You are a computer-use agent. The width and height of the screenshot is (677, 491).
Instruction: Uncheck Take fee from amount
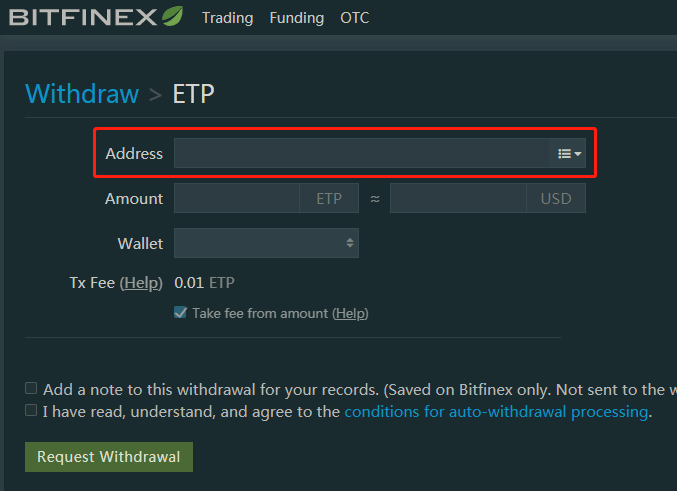click(x=180, y=313)
